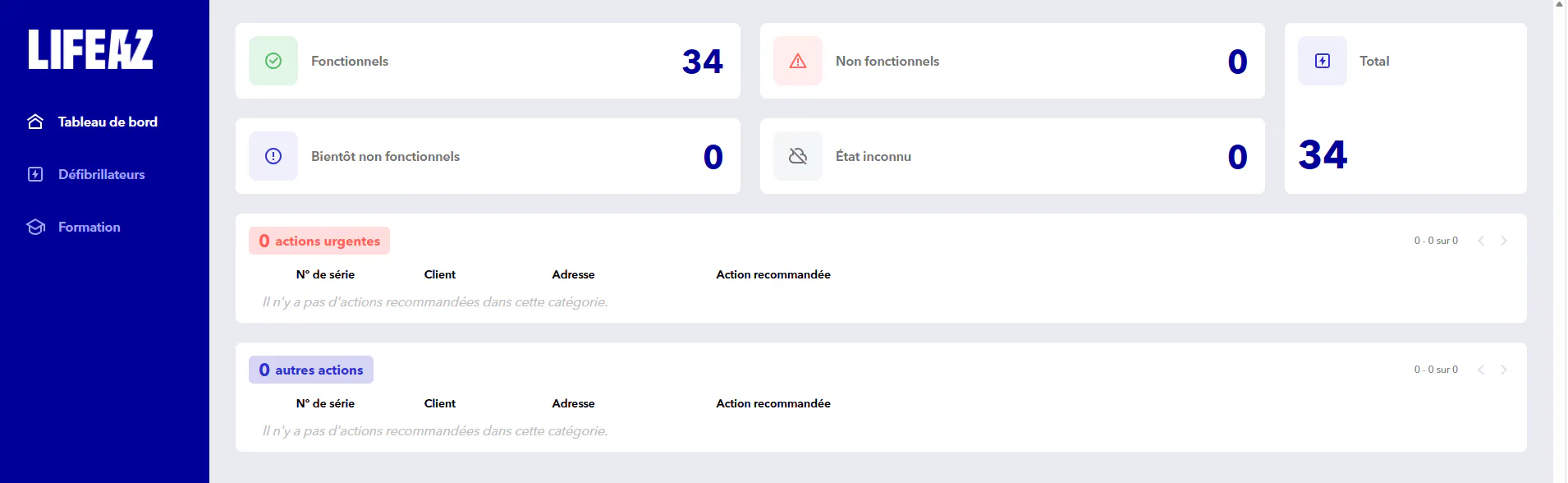Click the Fonctionnels count 34
The width and height of the screenshot is (1568, 483).
[x=703, y=62]
